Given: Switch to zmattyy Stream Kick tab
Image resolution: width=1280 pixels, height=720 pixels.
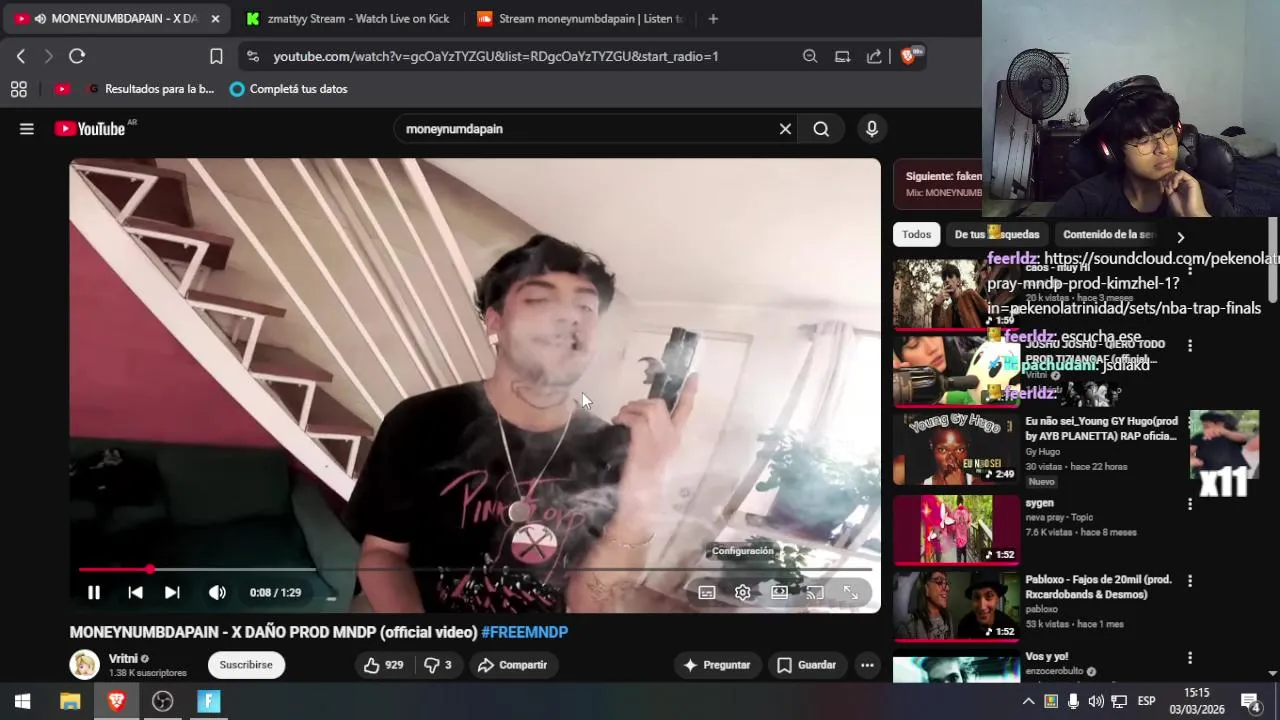Looking at the screenshot, I should pos(348,19).
